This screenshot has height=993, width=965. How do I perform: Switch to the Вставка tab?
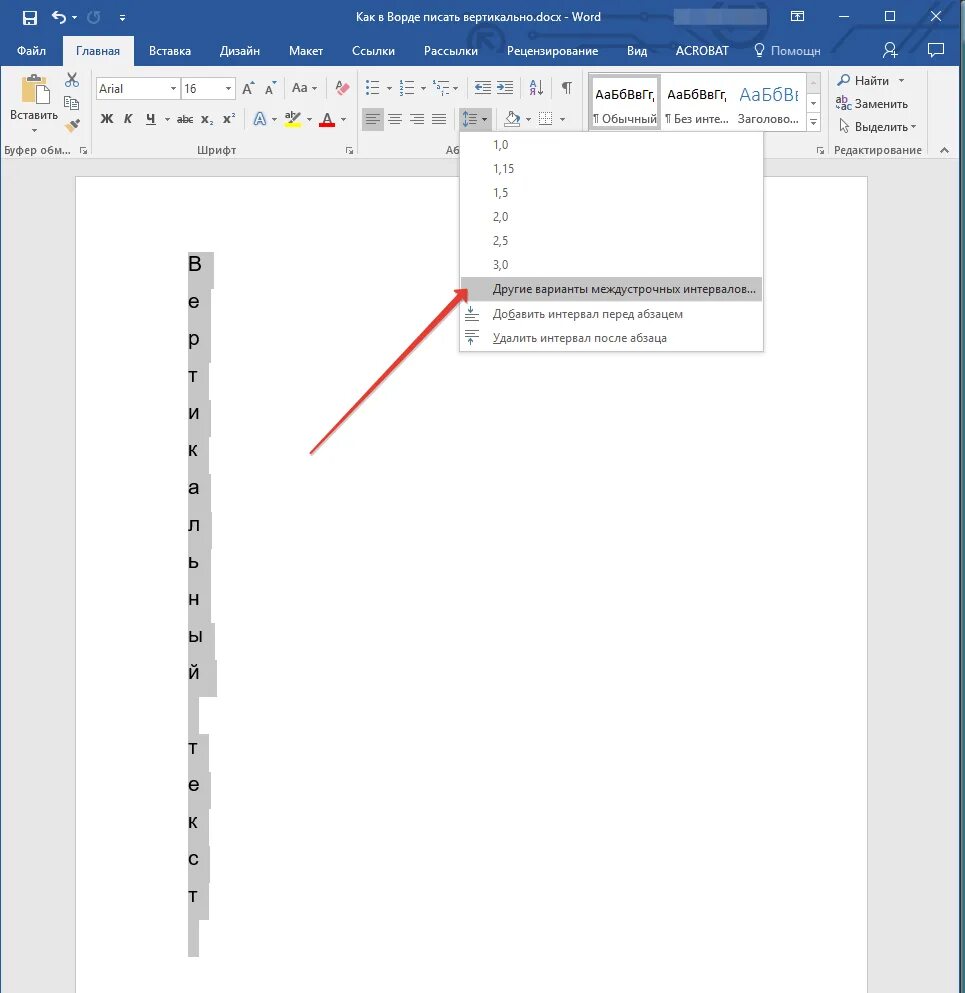170,51
